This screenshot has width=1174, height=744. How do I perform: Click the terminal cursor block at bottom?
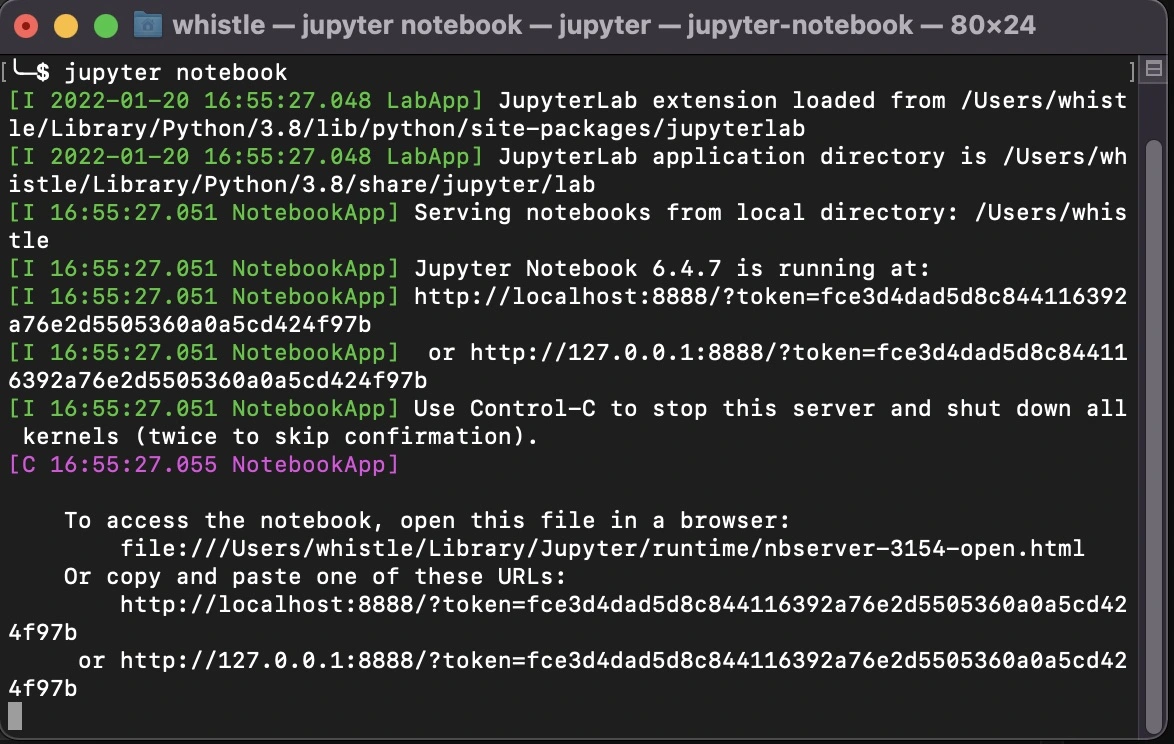[x=15, y=716]
